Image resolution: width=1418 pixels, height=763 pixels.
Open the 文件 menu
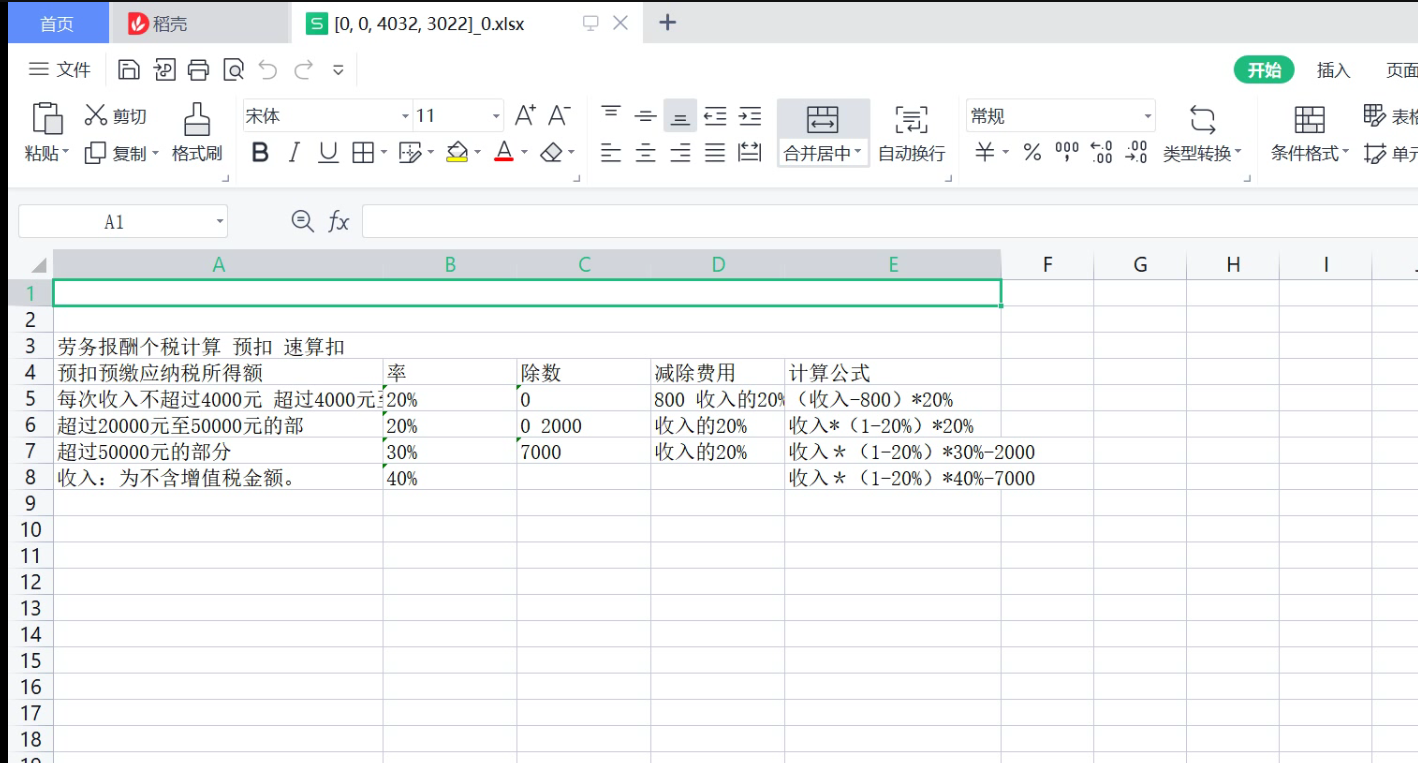60,69
